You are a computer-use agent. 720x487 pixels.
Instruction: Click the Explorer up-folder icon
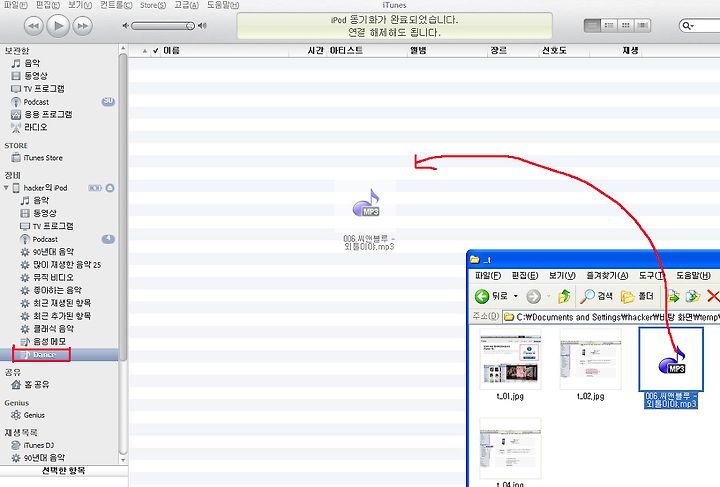(x=564, y=297)
